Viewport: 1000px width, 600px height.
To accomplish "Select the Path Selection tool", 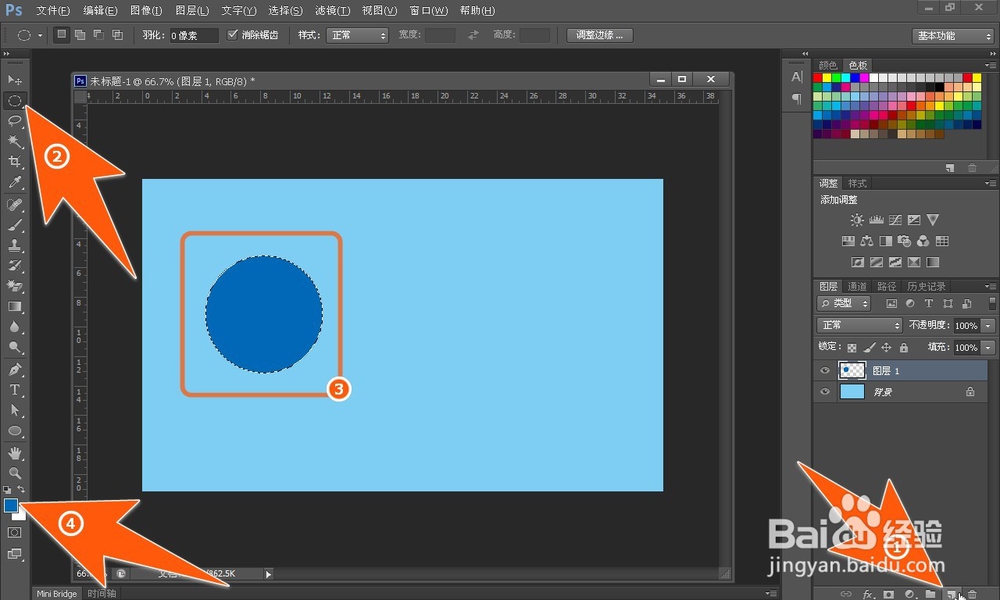I will click(15, 410).
